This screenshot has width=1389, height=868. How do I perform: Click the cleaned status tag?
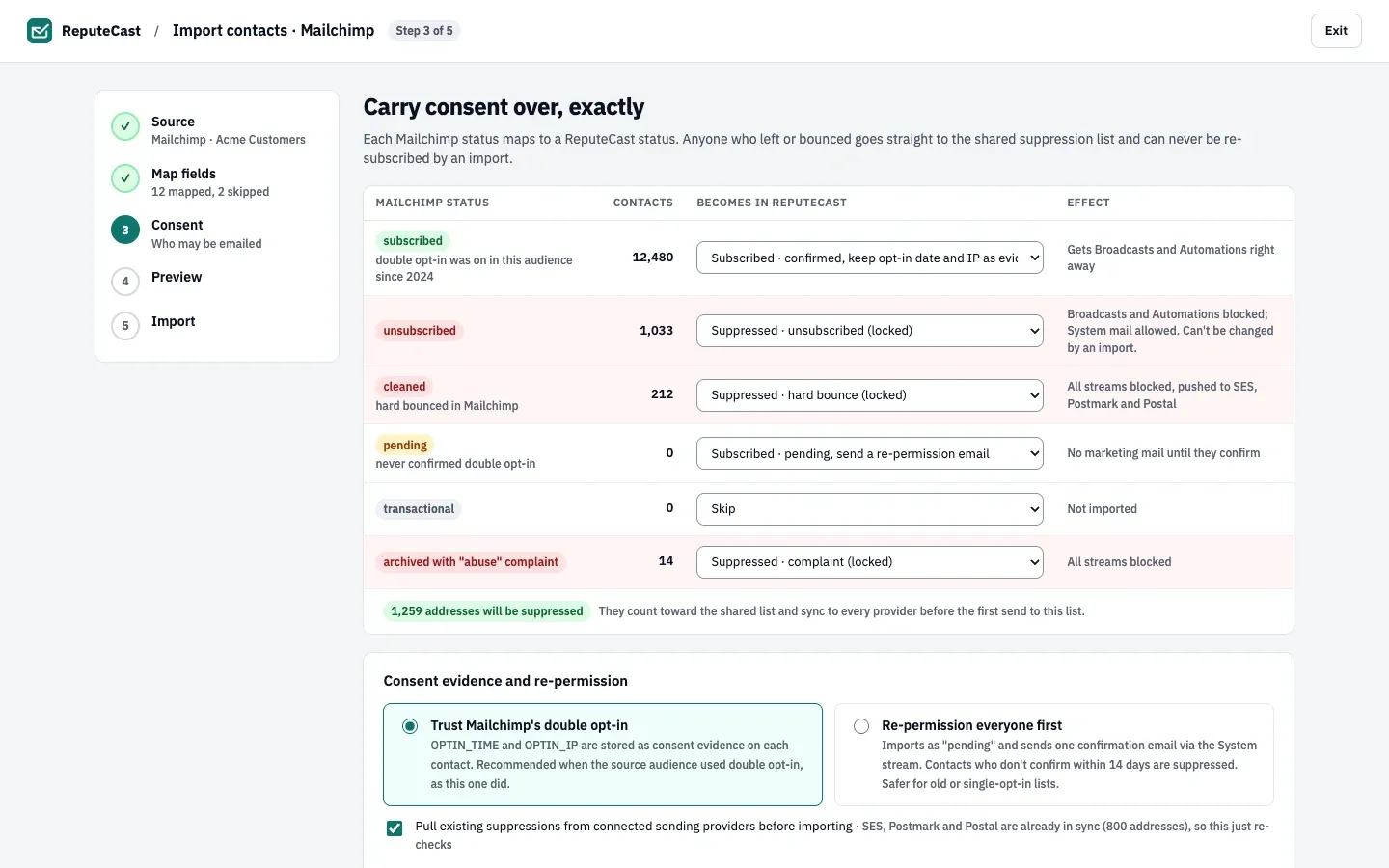(404, 387)
